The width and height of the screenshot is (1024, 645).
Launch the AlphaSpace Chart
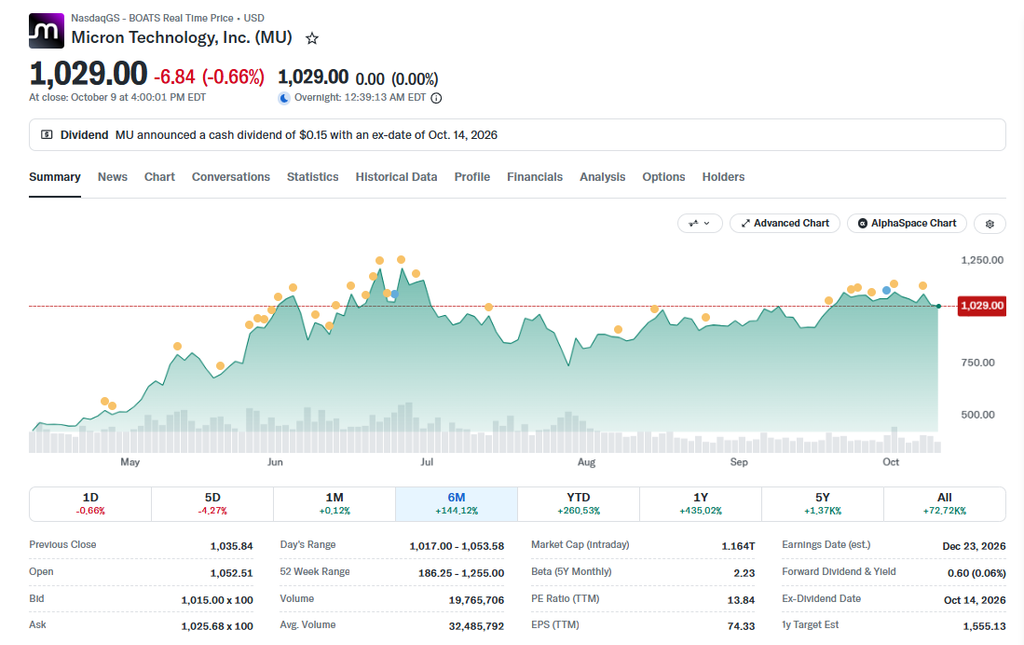coord(906,223)
